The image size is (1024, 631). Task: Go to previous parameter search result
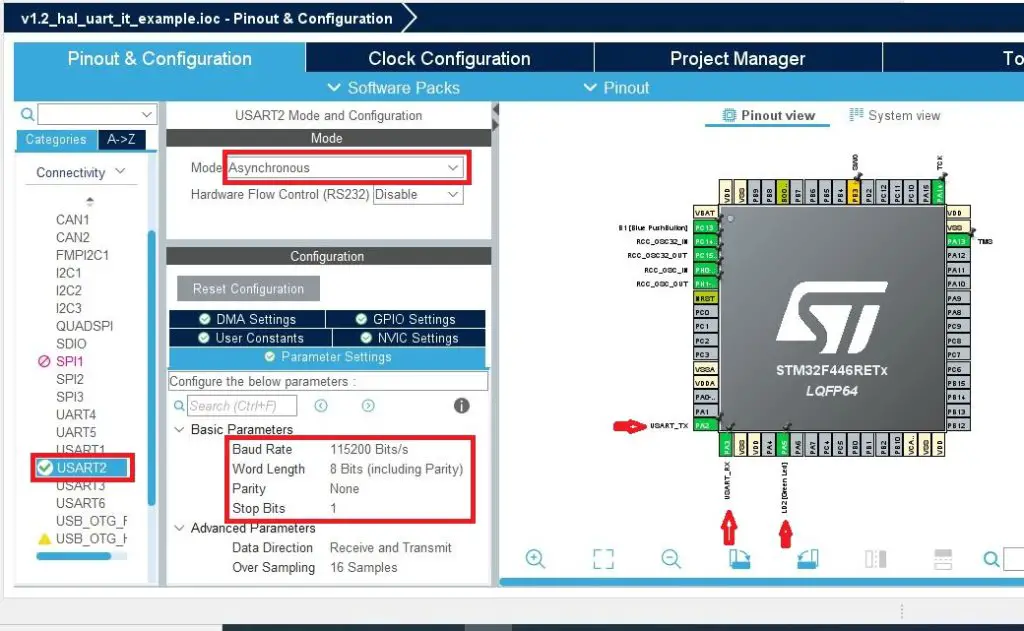click(x=321, y=406)
